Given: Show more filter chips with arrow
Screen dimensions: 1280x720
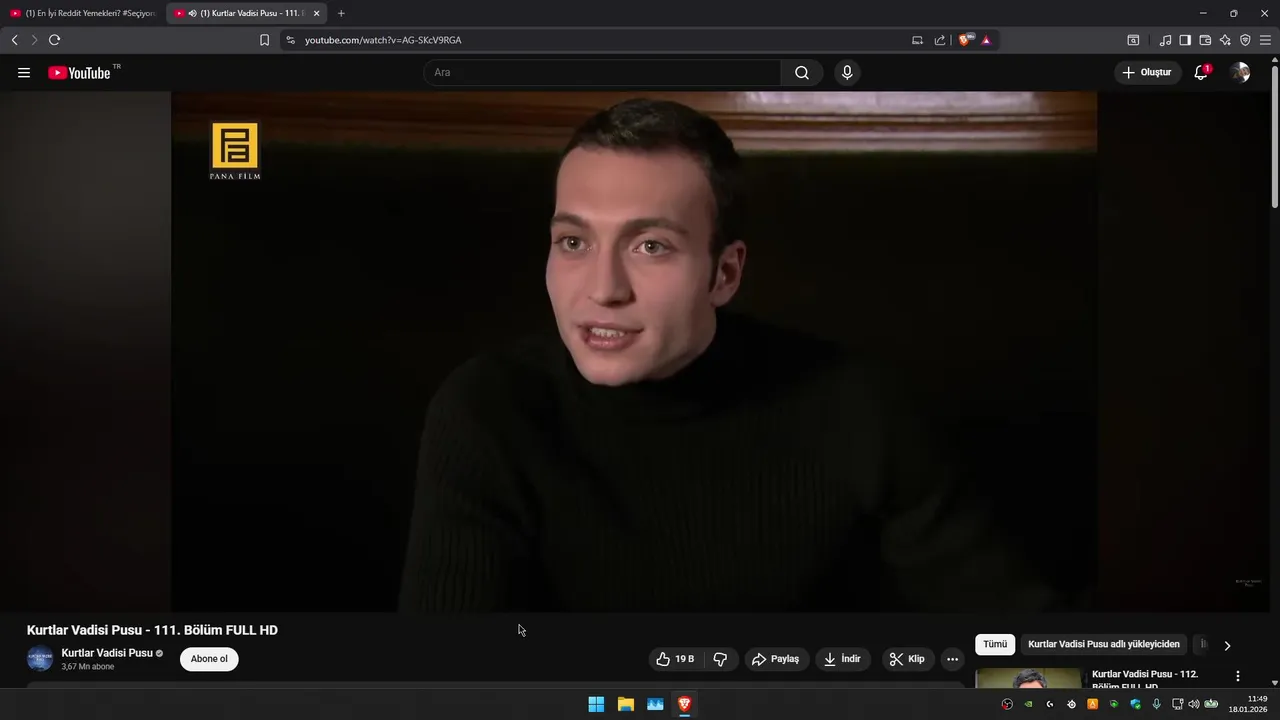Looking at the screenshot, I should point(1227,645).
